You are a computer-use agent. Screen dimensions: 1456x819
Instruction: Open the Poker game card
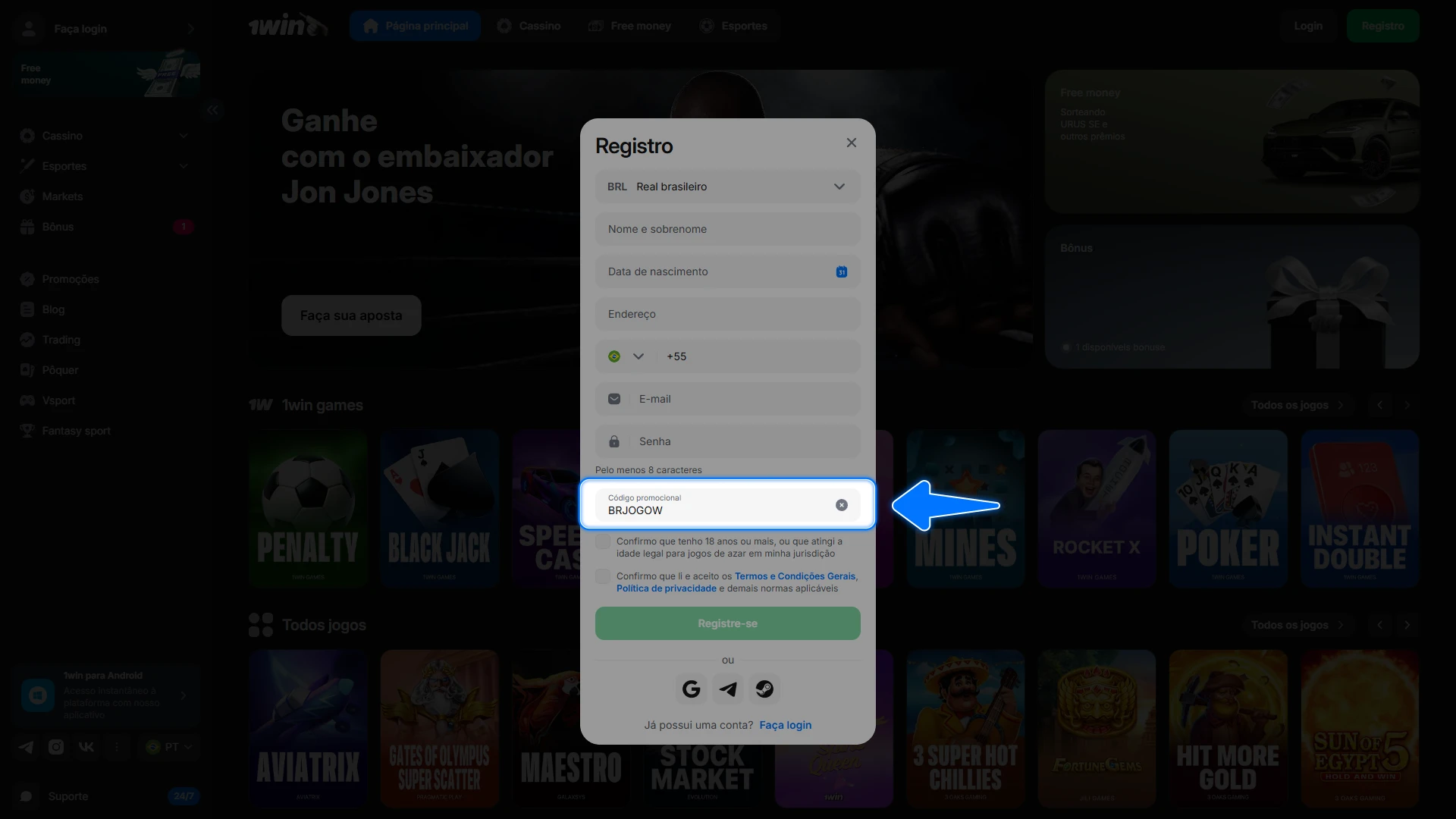click(1228, 509)
